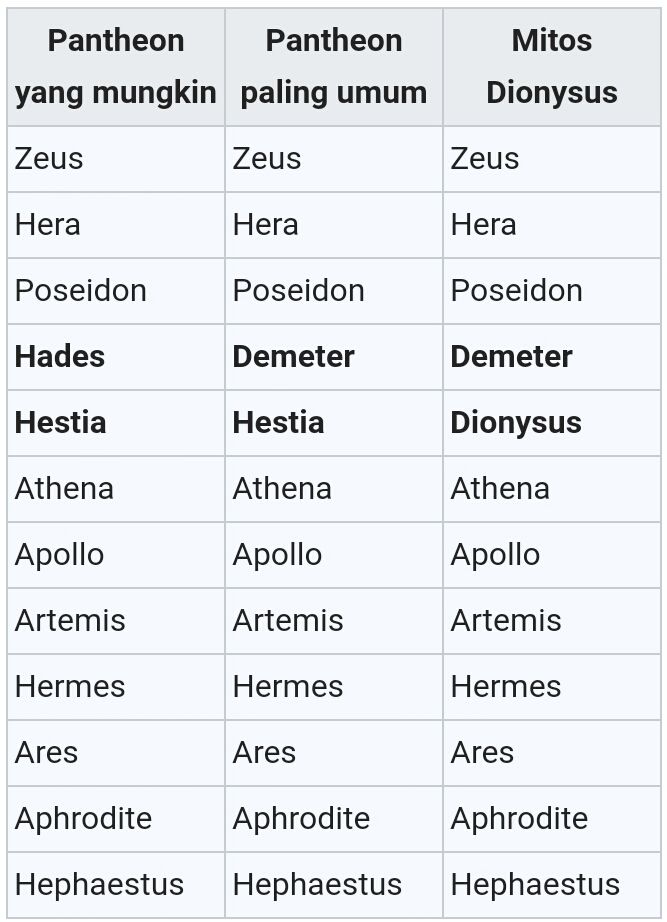The image size is (667, 922).
Task: Select the bold Dionysus cell
Action: [x=516, y=423]
